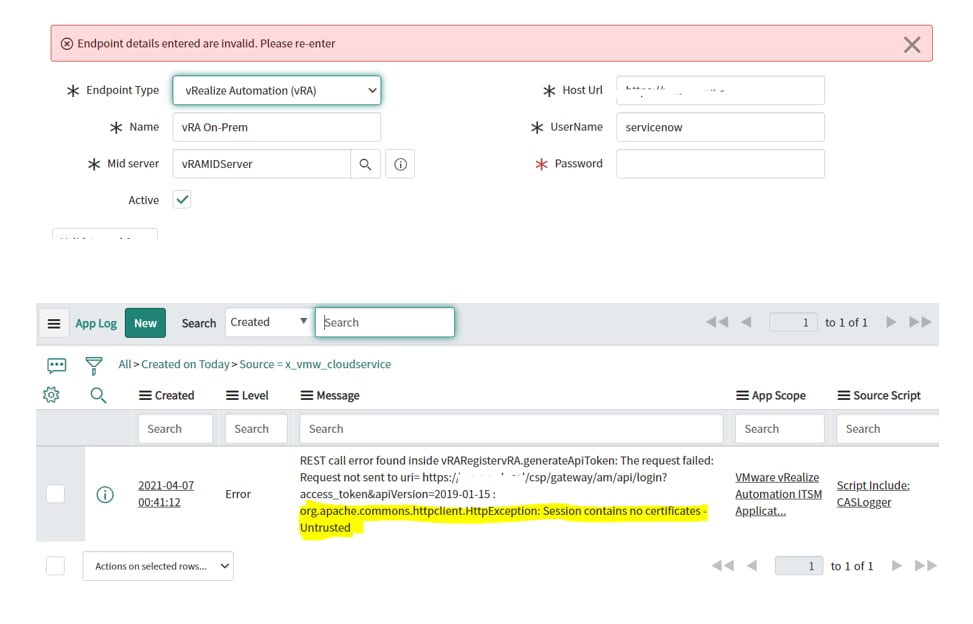Click the list search magnifier icon
The height and width of the screenshot is (624, 973).
click(x=97, y=395)
